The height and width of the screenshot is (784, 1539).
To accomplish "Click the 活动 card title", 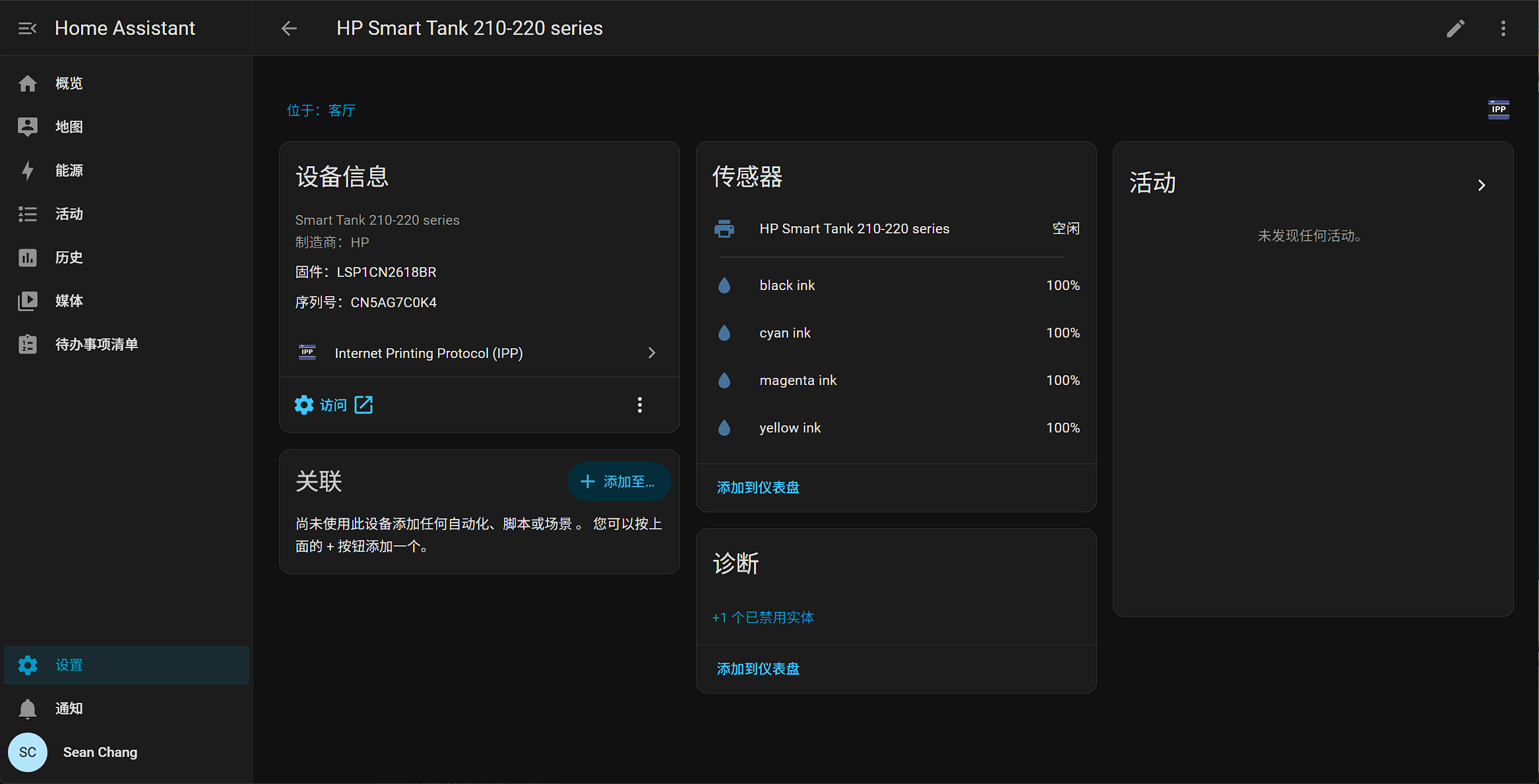I will coord(1152,183).
